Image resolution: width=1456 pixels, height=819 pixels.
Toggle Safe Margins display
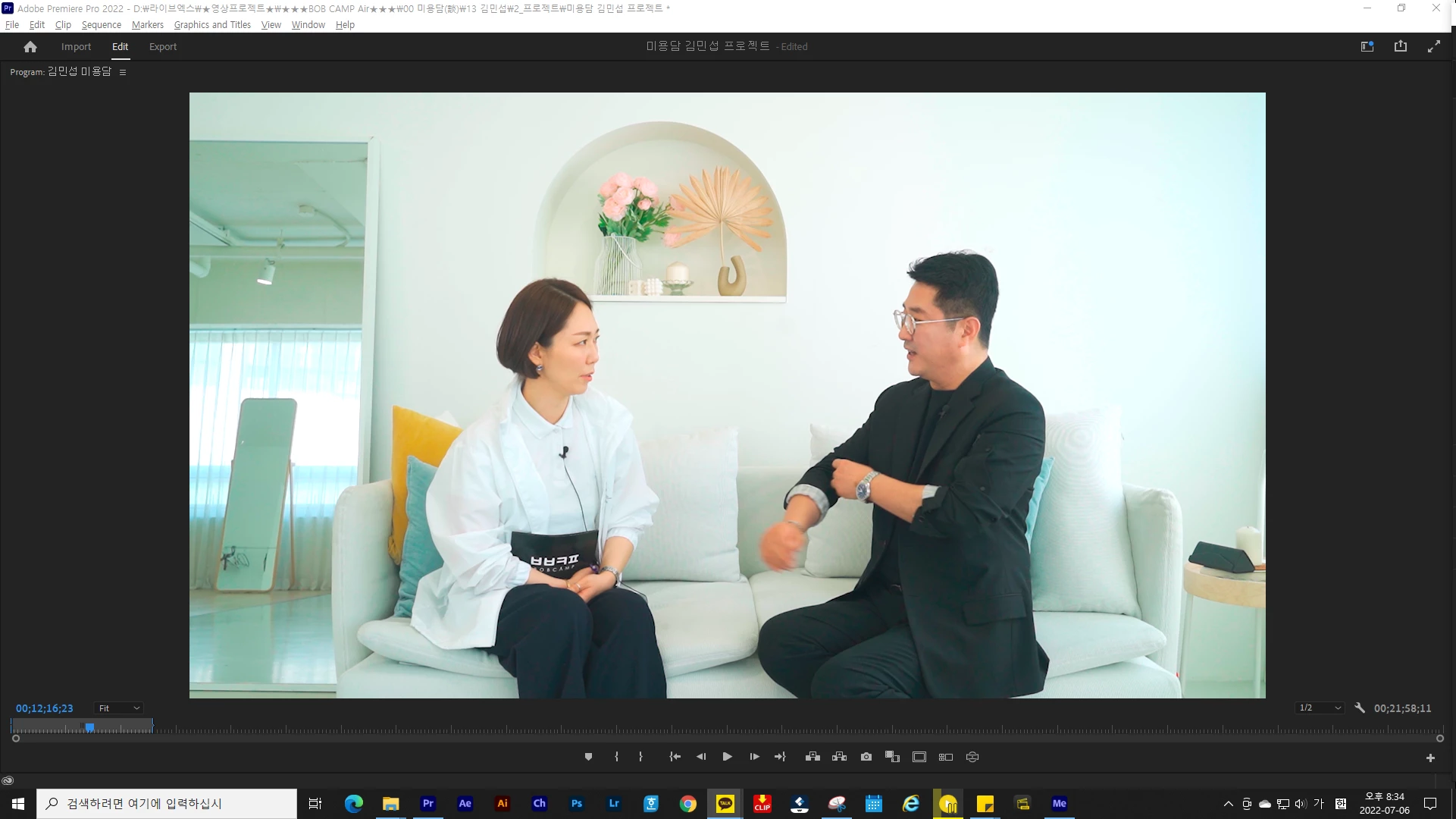coord(919,757)
